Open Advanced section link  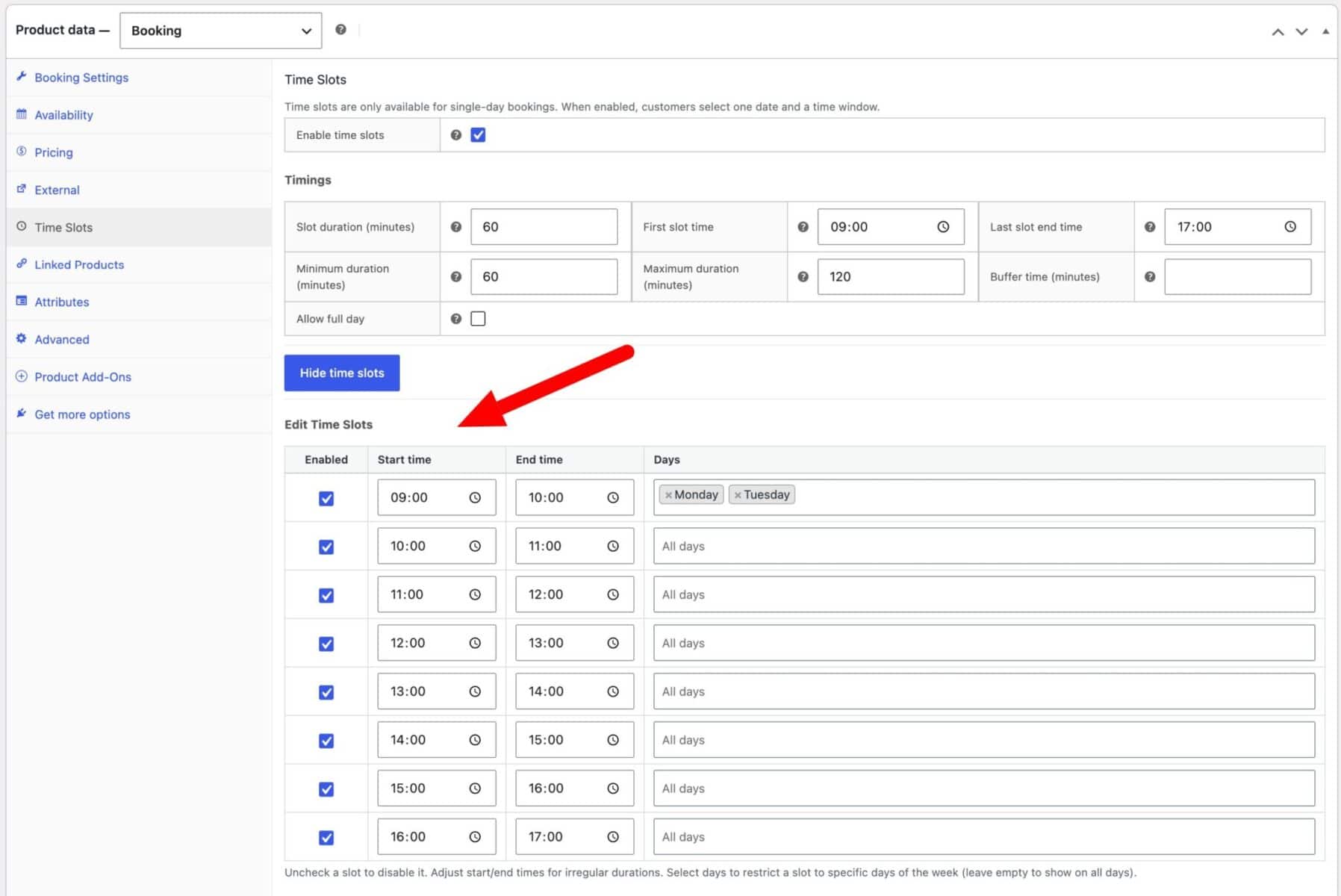[139, 339]
